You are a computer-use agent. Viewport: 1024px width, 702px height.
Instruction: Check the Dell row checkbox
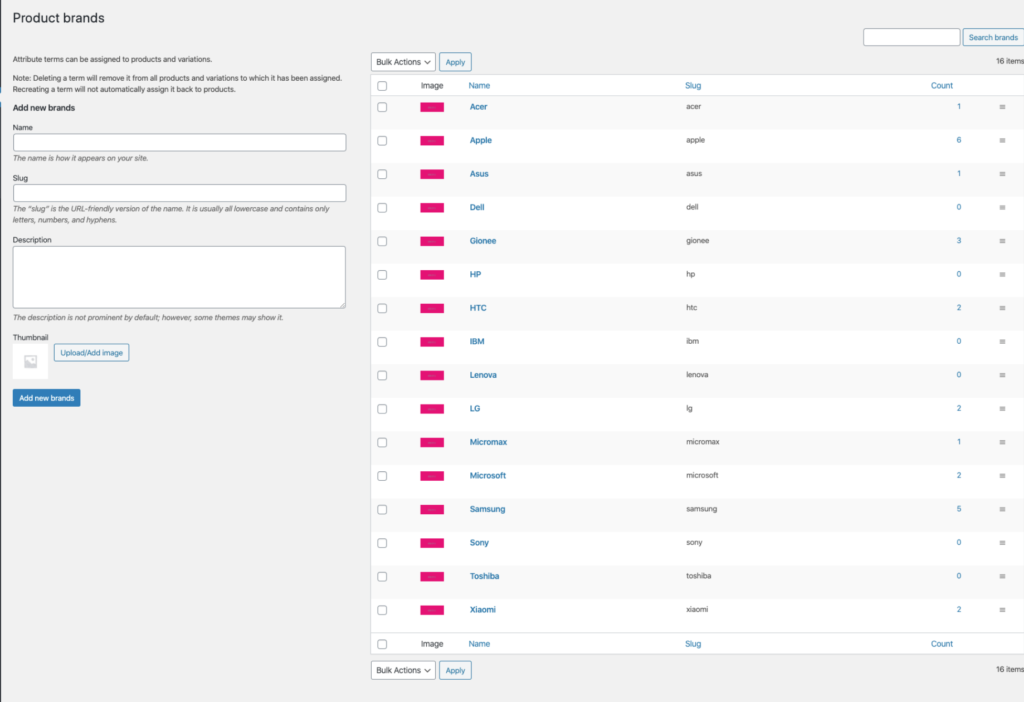(x=382, y=208)
